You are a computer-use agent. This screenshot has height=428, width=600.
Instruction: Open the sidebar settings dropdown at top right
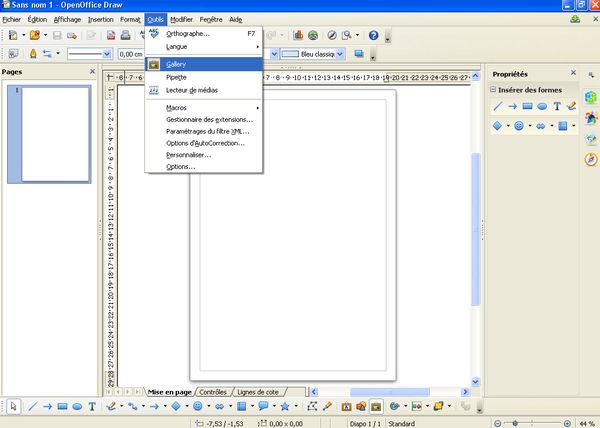591,75
